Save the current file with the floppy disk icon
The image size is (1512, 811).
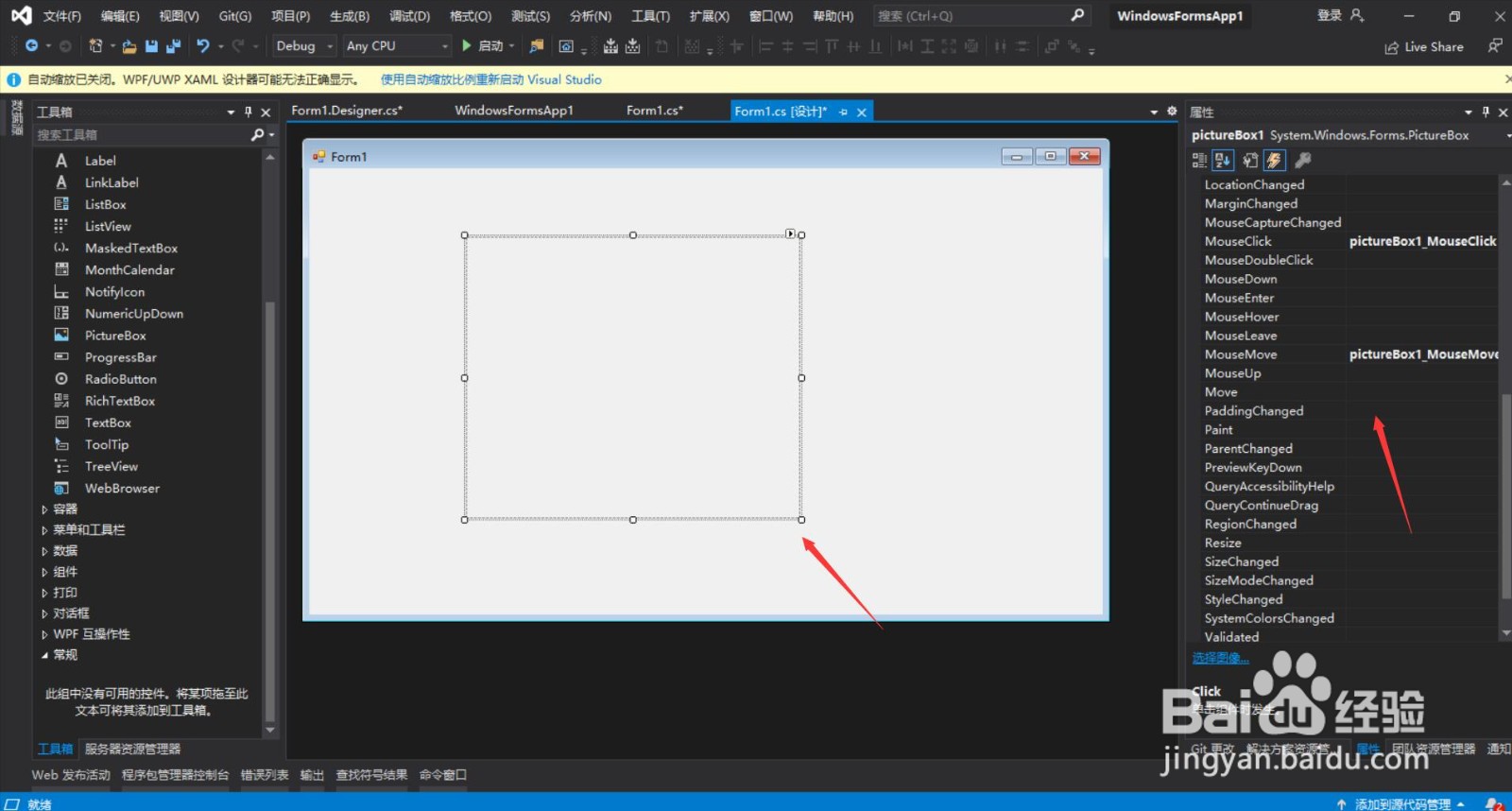tap(151, 45)
